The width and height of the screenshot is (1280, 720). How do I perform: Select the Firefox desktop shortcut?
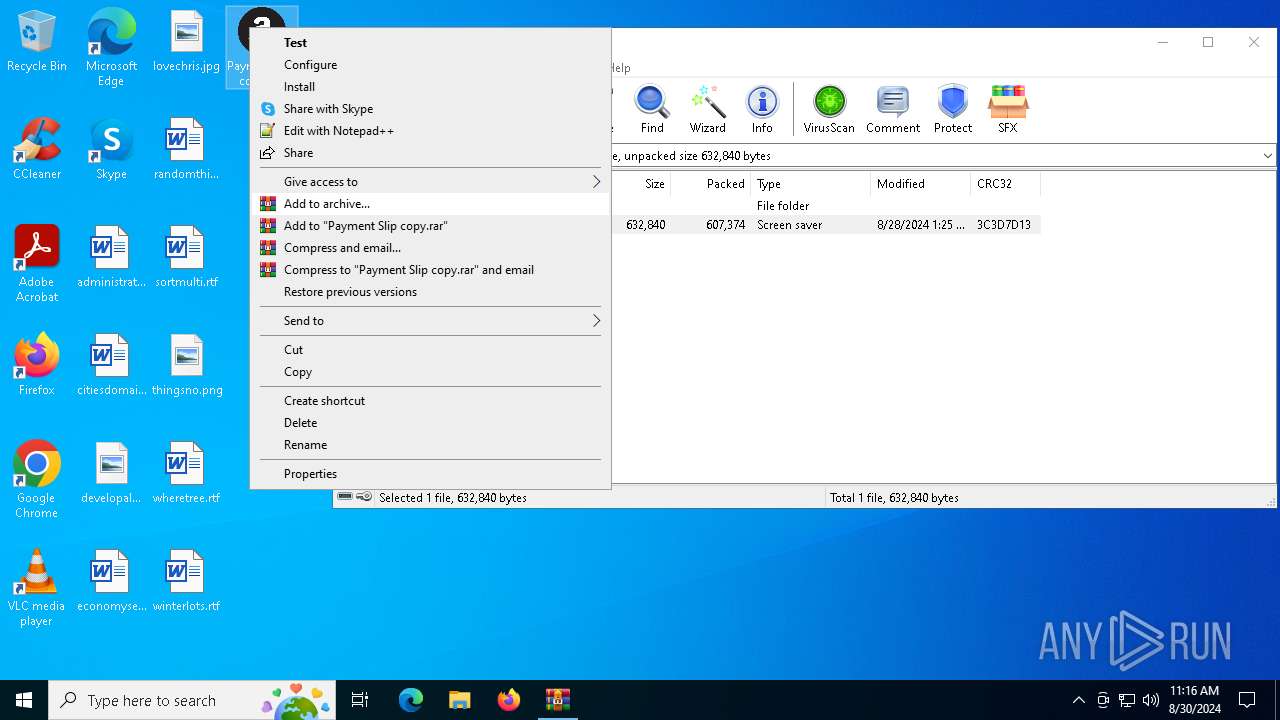coord(37,365)
